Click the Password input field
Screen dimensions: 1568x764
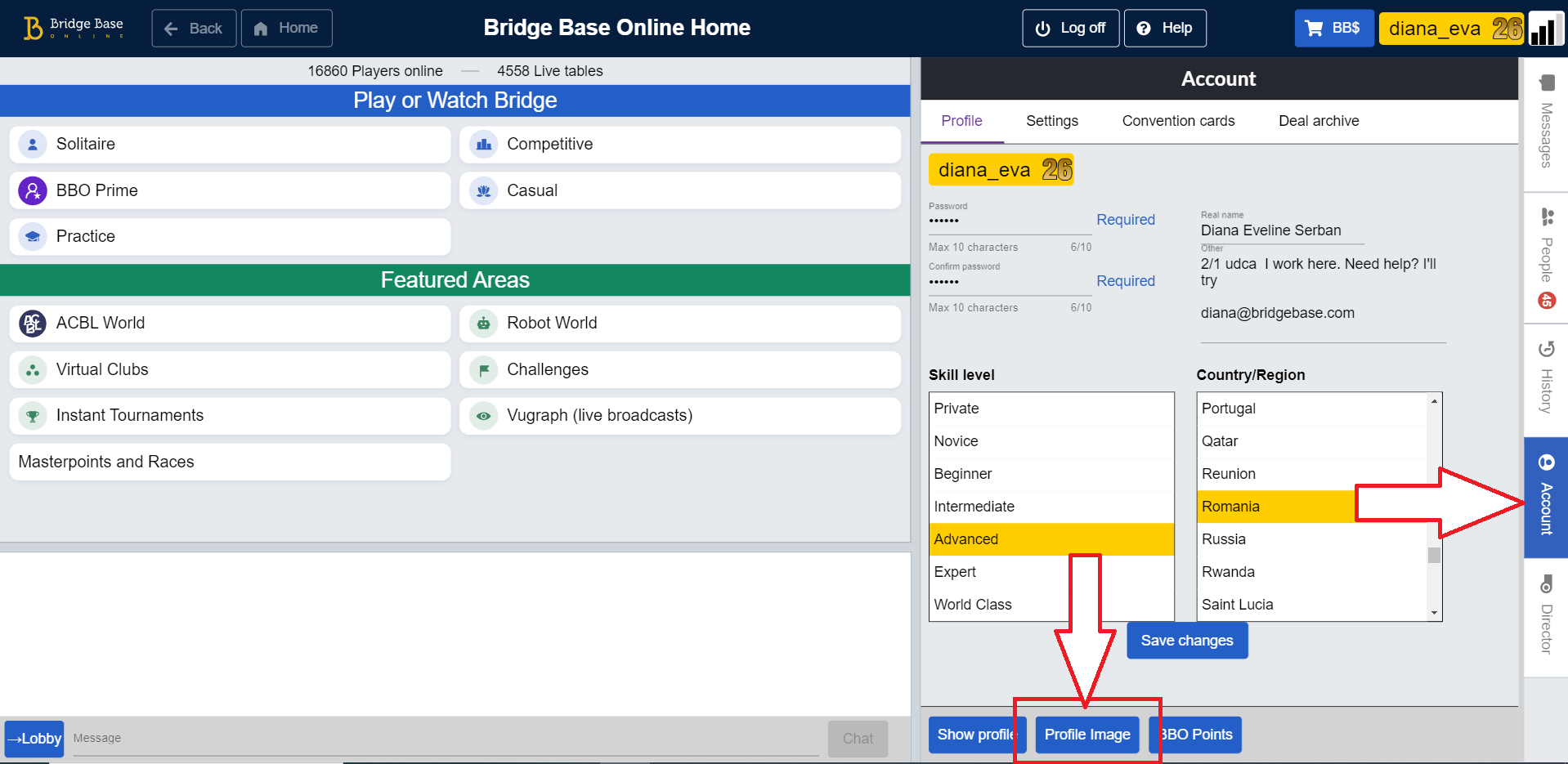tap(1010, 221)
